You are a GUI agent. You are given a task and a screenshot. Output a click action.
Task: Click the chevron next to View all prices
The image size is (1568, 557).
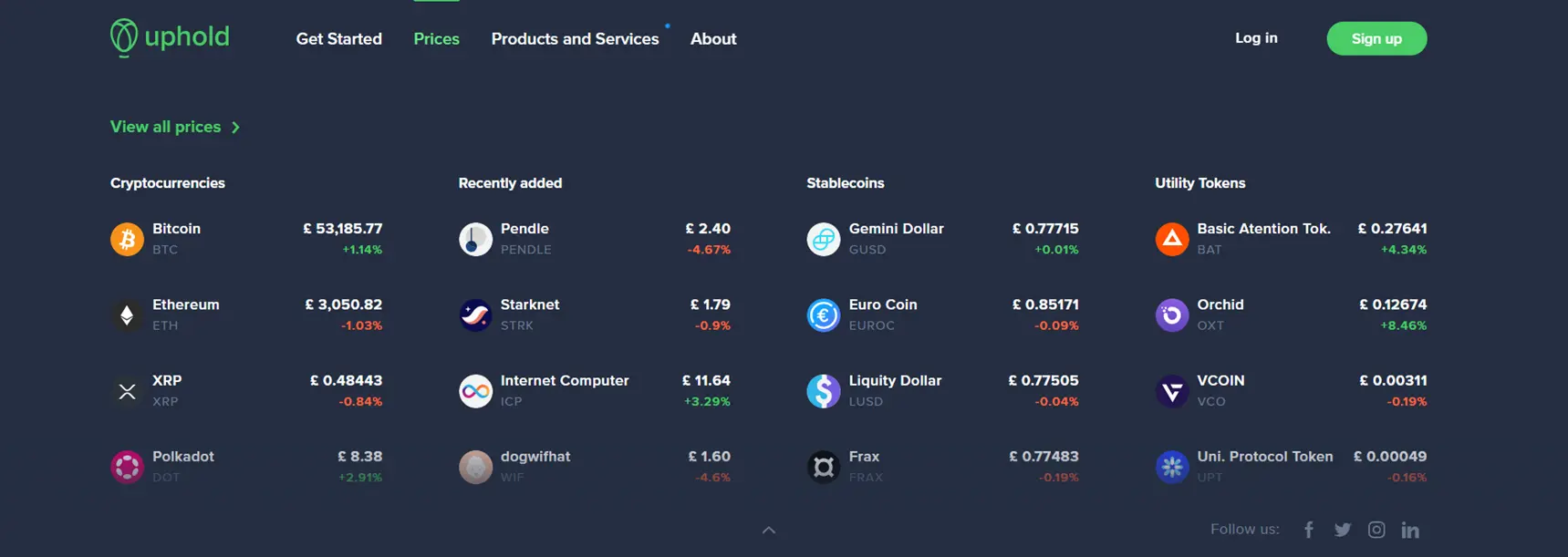pyautogui.click(x=235, y=128)
